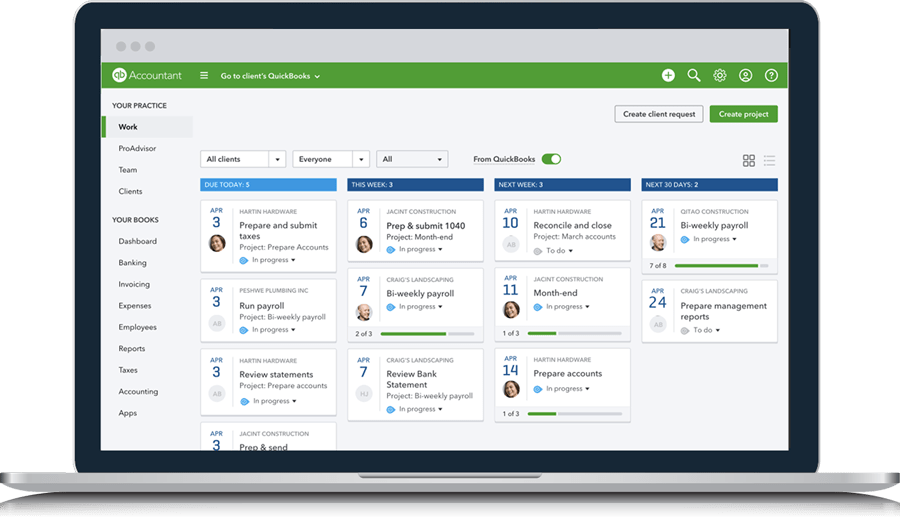Click avatar on Prepare accounts card
The height and width of the screenshot is (517, 900).
click(x=511, y=389)
